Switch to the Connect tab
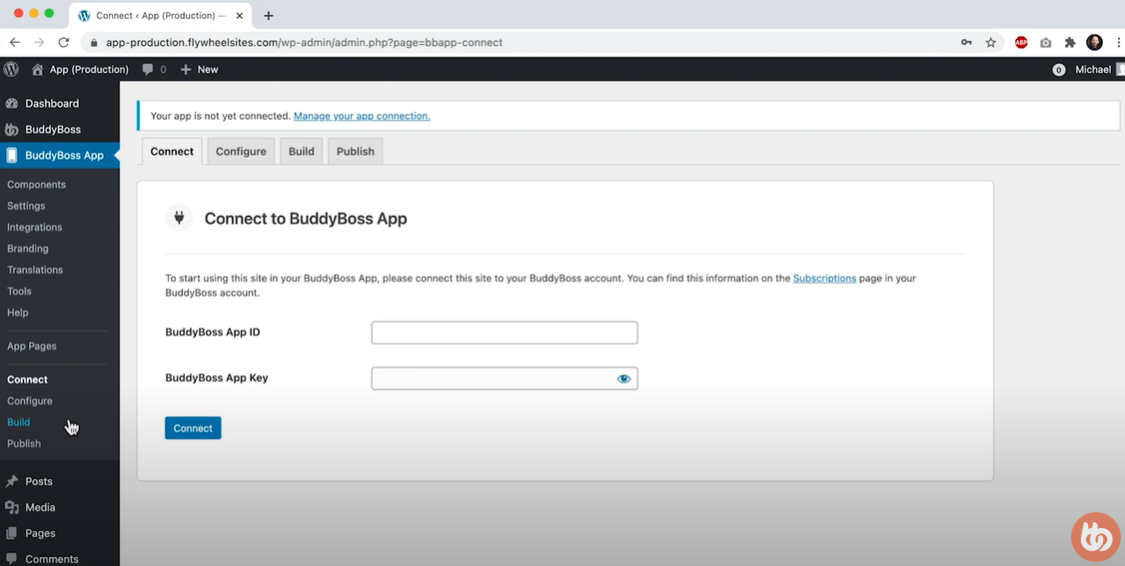The height and width of the screenshot is (566, 1125). (x=172, y=151)
